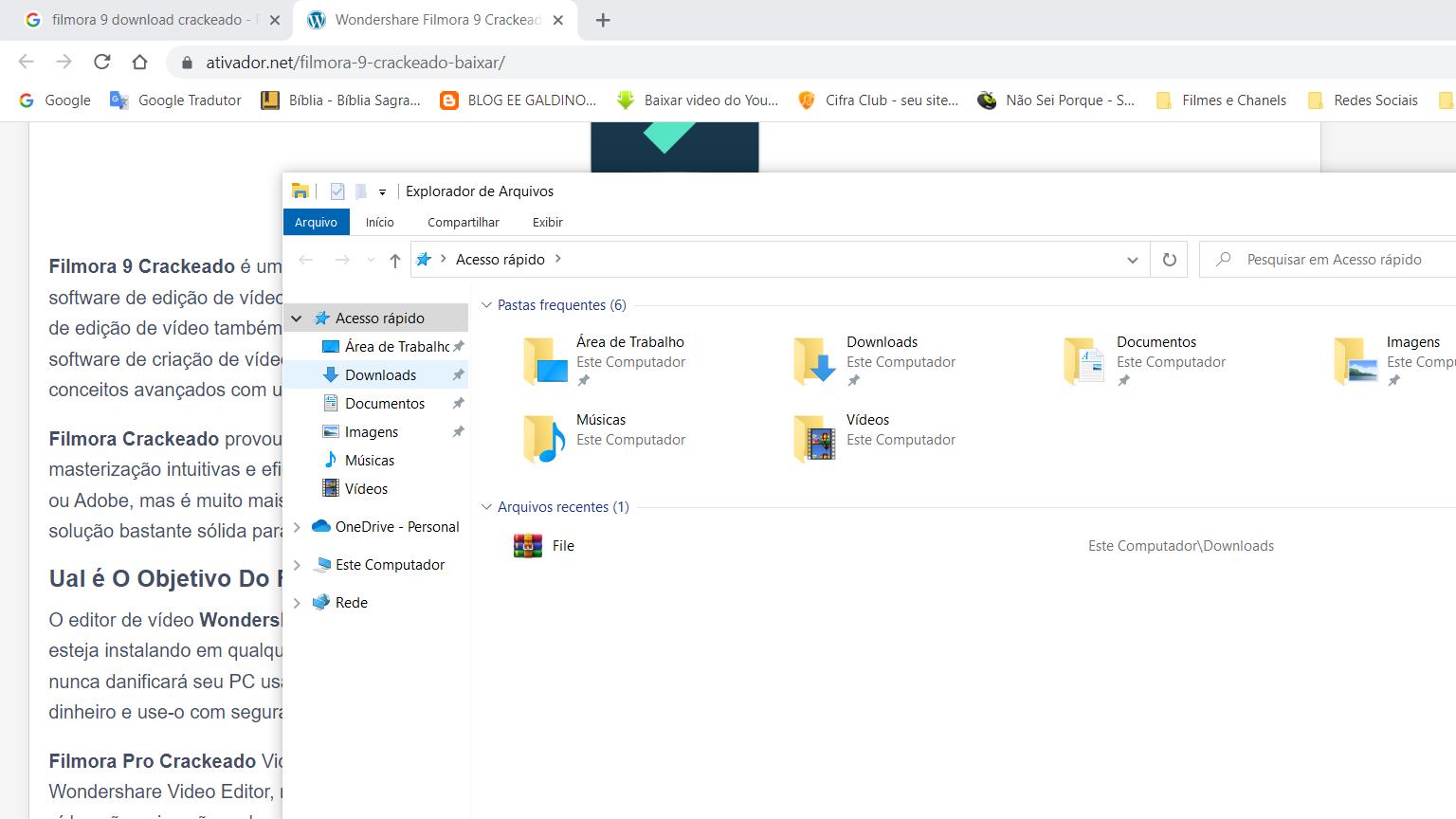
Task: Open the Google Tradutor bookmark
Action: [176, 100]
